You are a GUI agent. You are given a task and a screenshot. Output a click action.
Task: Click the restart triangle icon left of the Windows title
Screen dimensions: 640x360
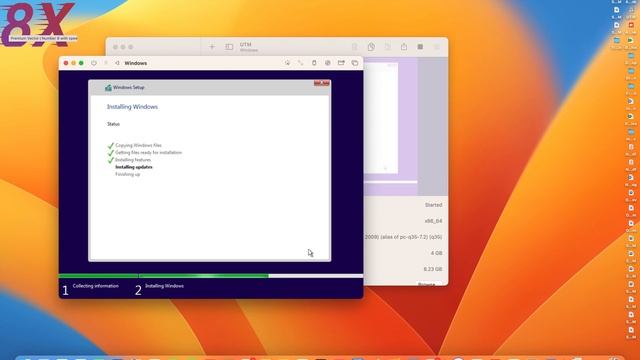coord(117,63)
